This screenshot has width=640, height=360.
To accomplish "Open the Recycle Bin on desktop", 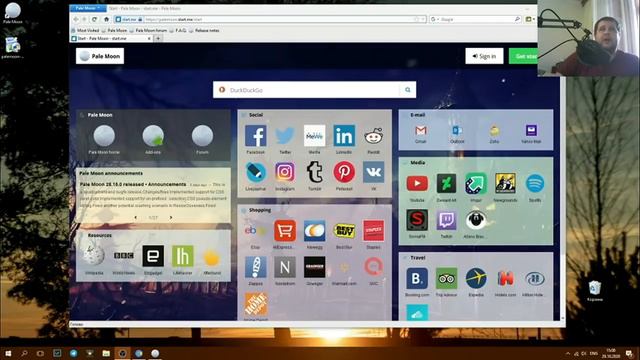I will (x=595, y=290).
